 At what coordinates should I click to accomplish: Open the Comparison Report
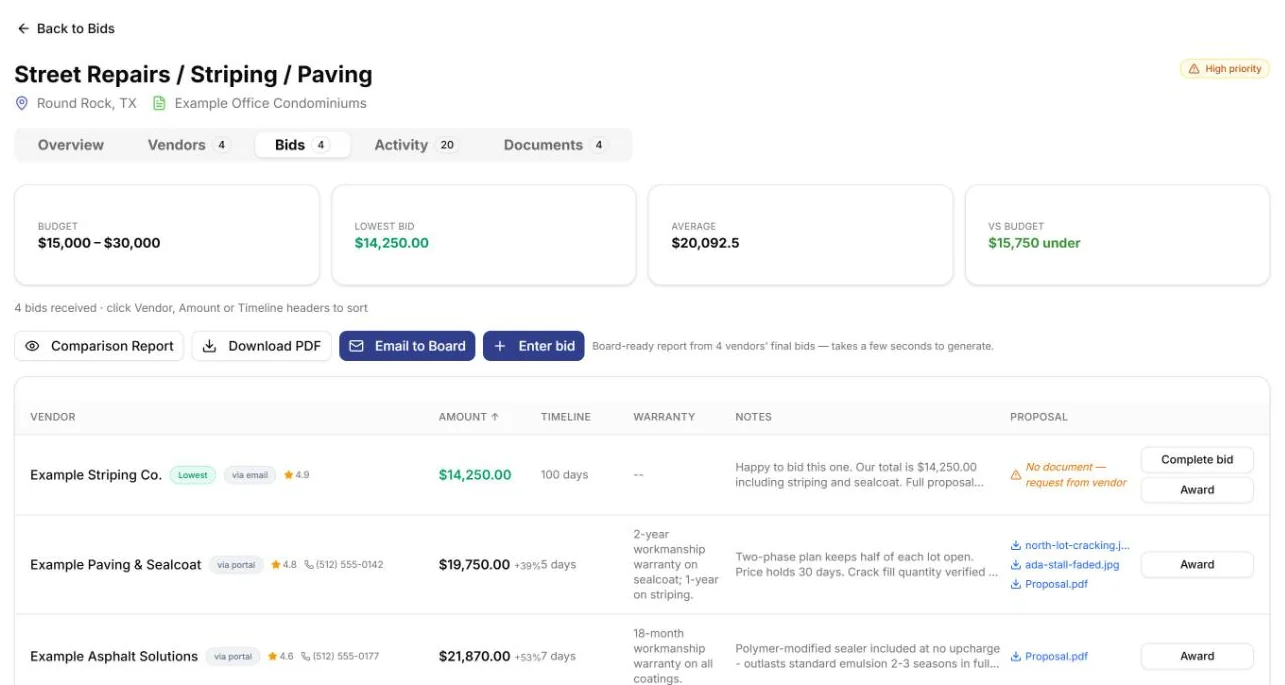(x=99, y=346)
